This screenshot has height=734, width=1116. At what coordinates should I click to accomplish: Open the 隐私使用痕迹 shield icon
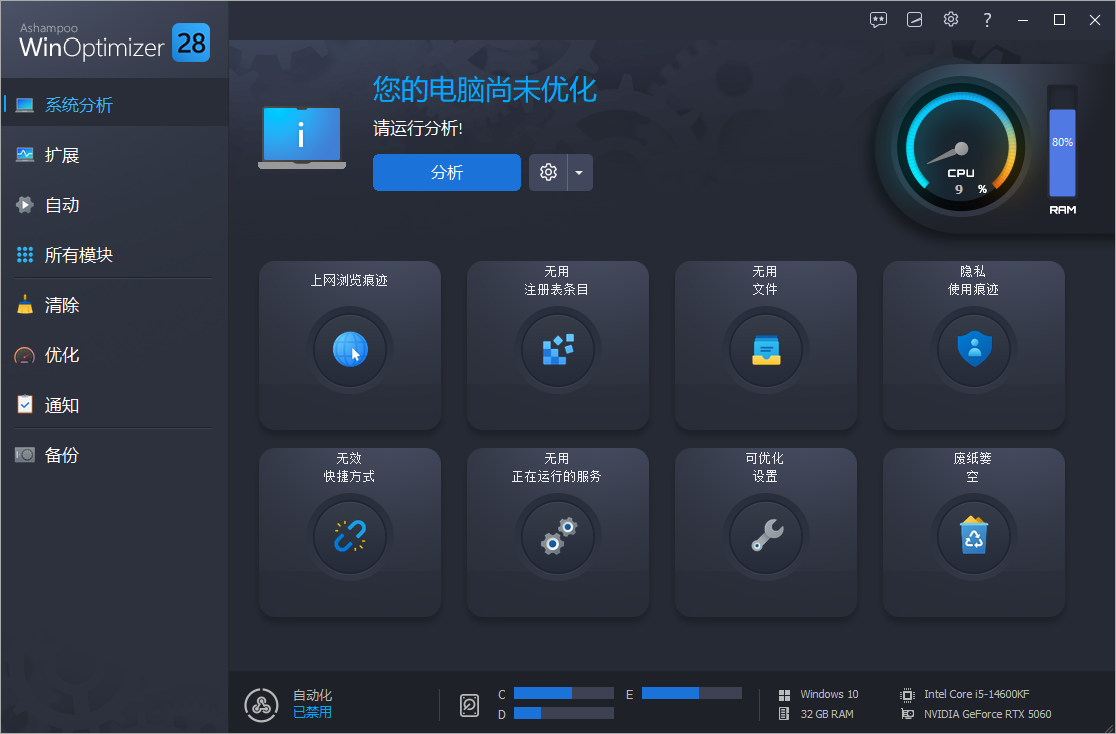coord(974,350)
